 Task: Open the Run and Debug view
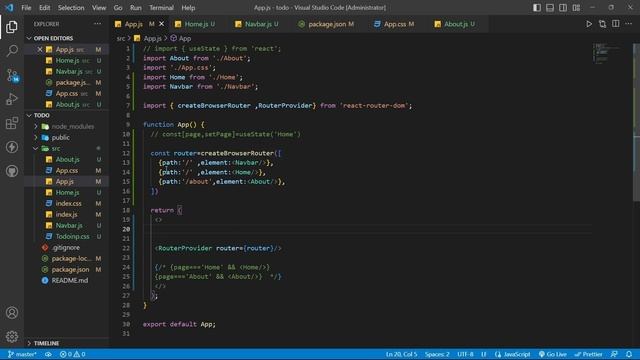(x=12, y=99)
